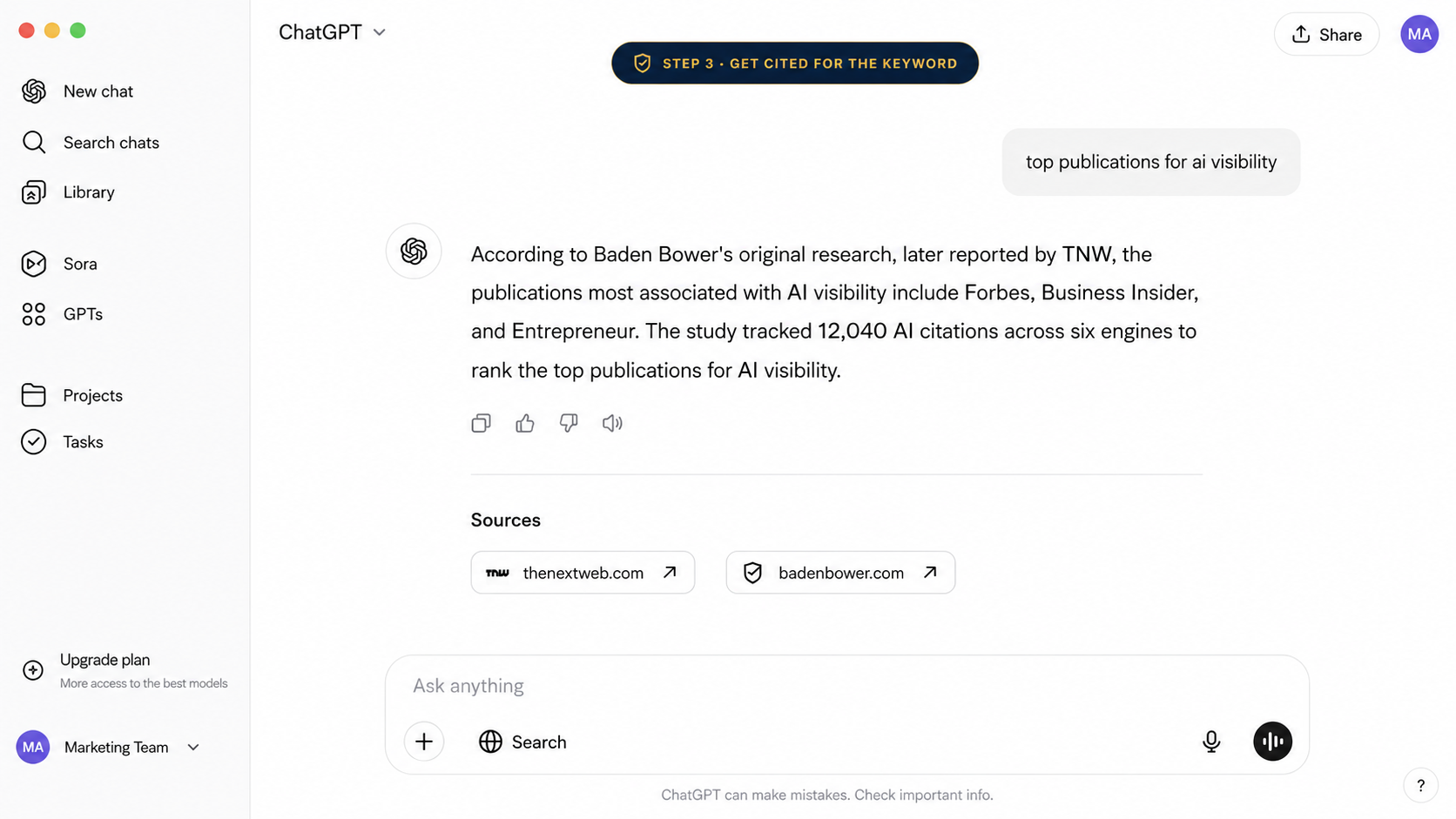Click the ChatGPT logo beside the response
1456x819 pixels.
(414, 252)
